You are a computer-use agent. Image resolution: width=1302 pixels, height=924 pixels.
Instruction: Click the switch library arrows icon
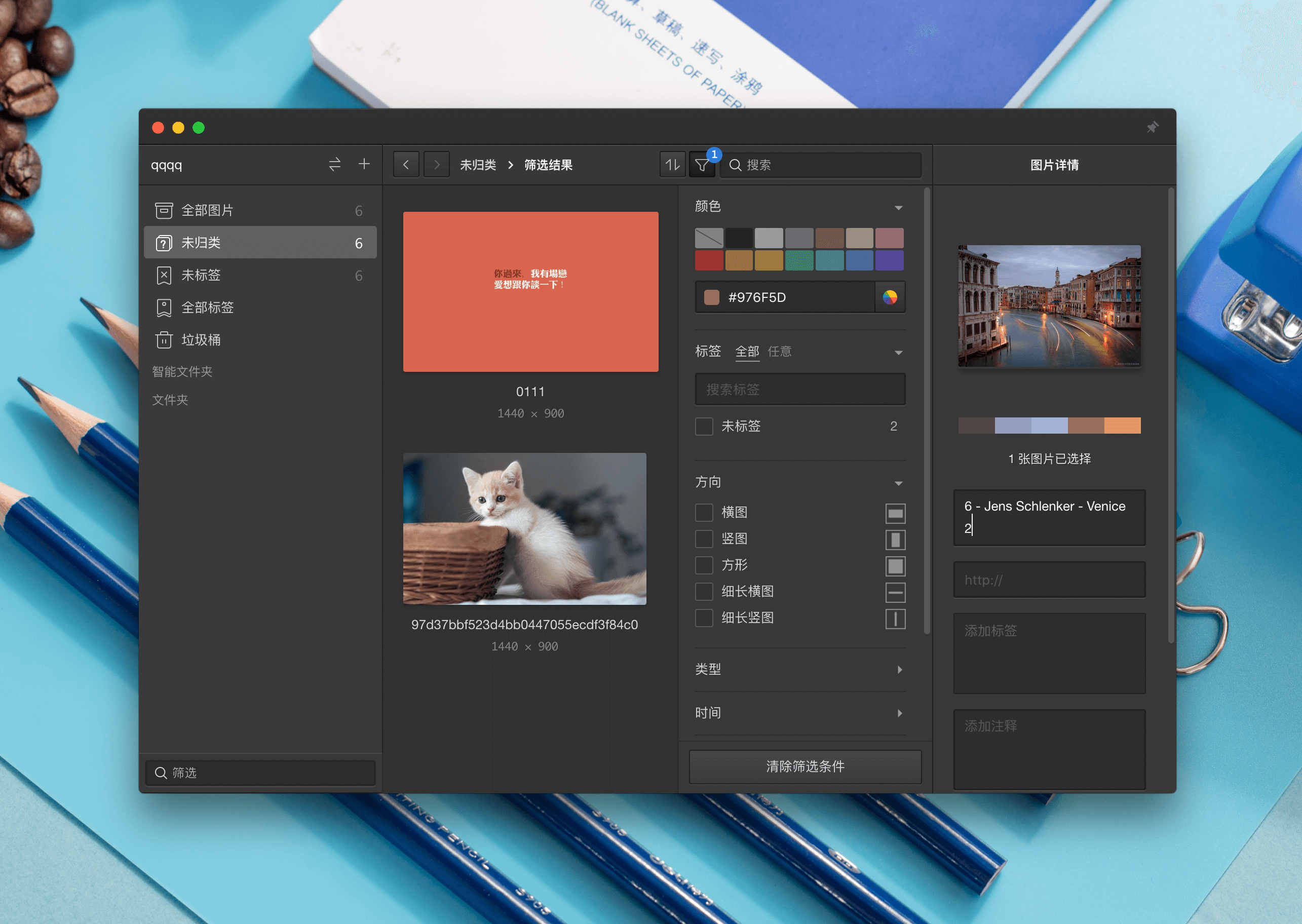click(334, 165)
